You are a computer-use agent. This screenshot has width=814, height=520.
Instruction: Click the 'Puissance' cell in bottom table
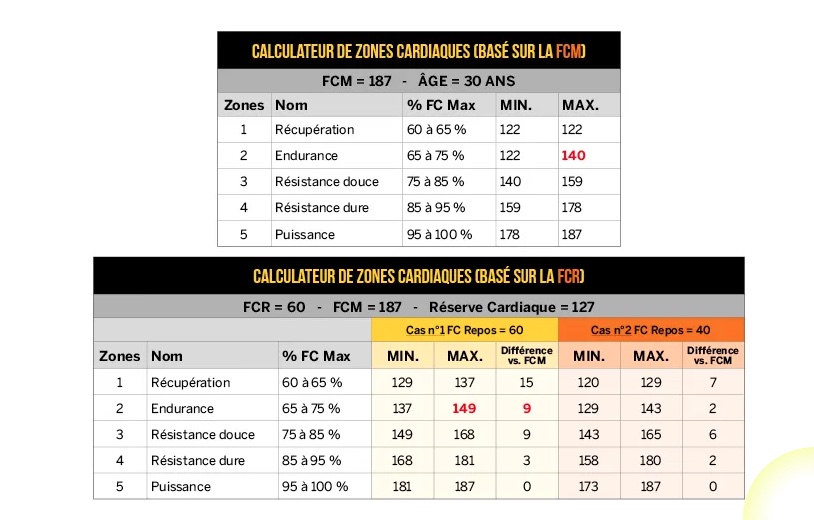181,487
